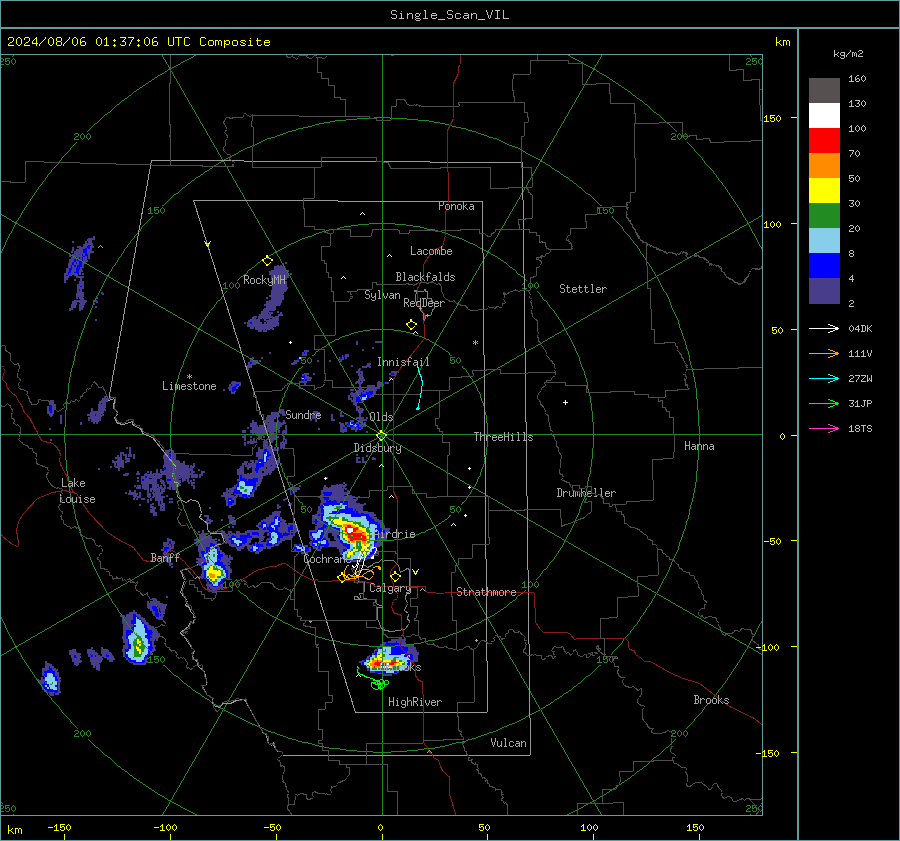900x841 pixels.
Task: Click the RedDeer city label
Action: (x=424, y=303)
